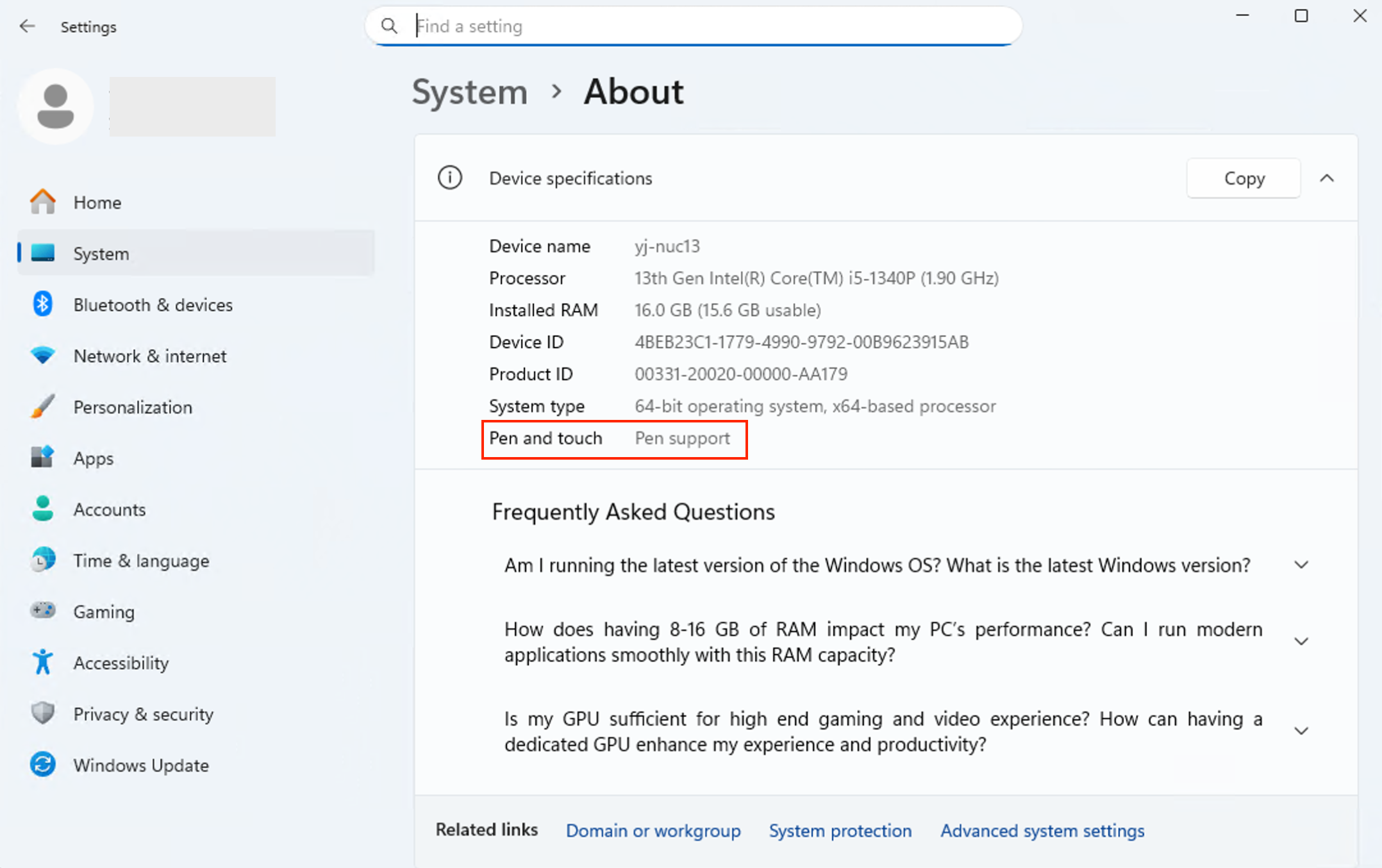Expand the RAM performance FAQ
The height and width of the screenshot is (868, 1382).
click(1301, 641)
